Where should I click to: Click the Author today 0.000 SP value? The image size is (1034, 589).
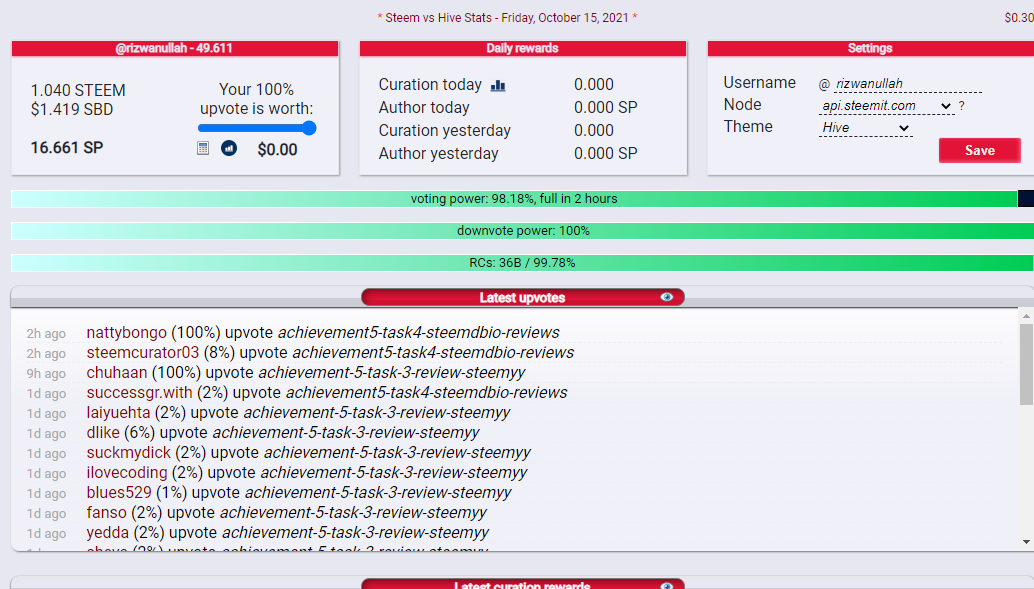point(605,108)
